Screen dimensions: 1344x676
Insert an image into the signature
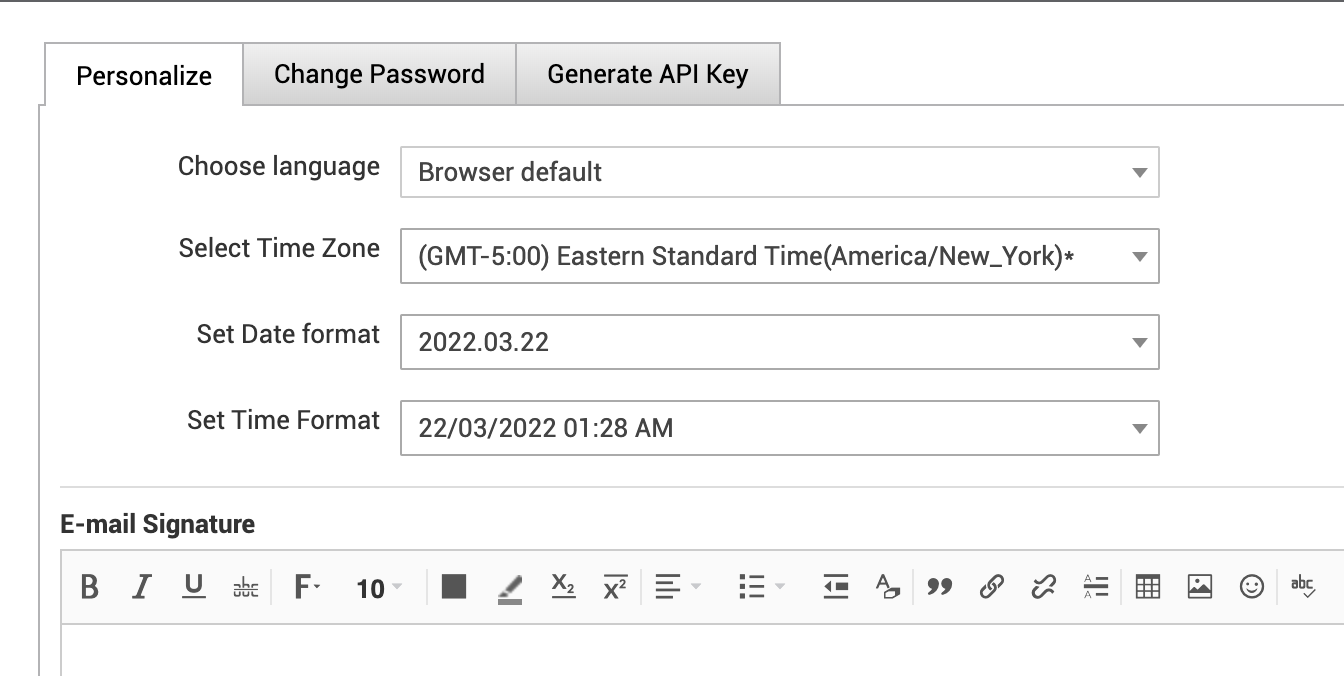tap(1200, 587)
